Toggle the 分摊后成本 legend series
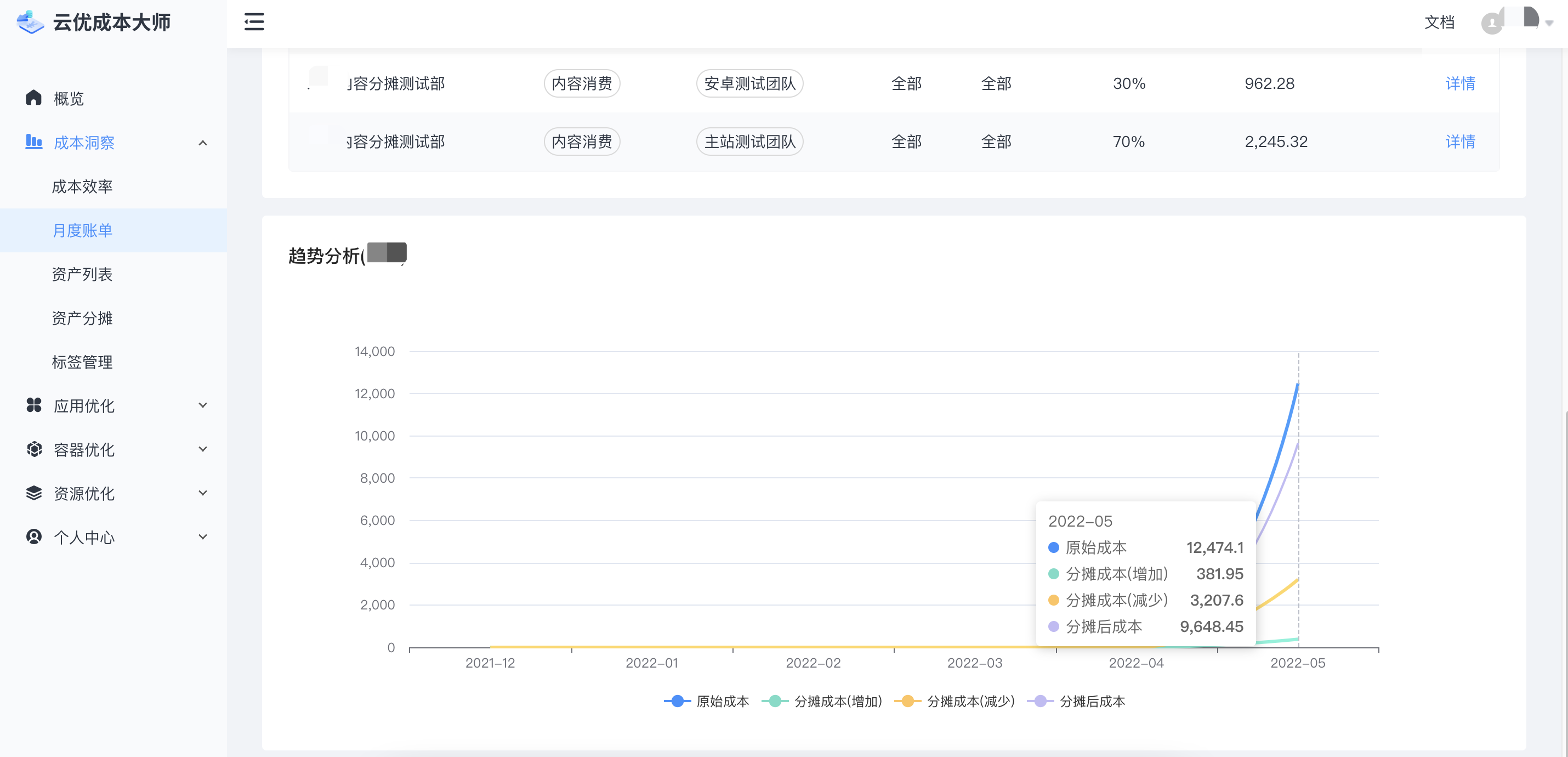This screenshot has width=1568, height=757. [1076, 701]
